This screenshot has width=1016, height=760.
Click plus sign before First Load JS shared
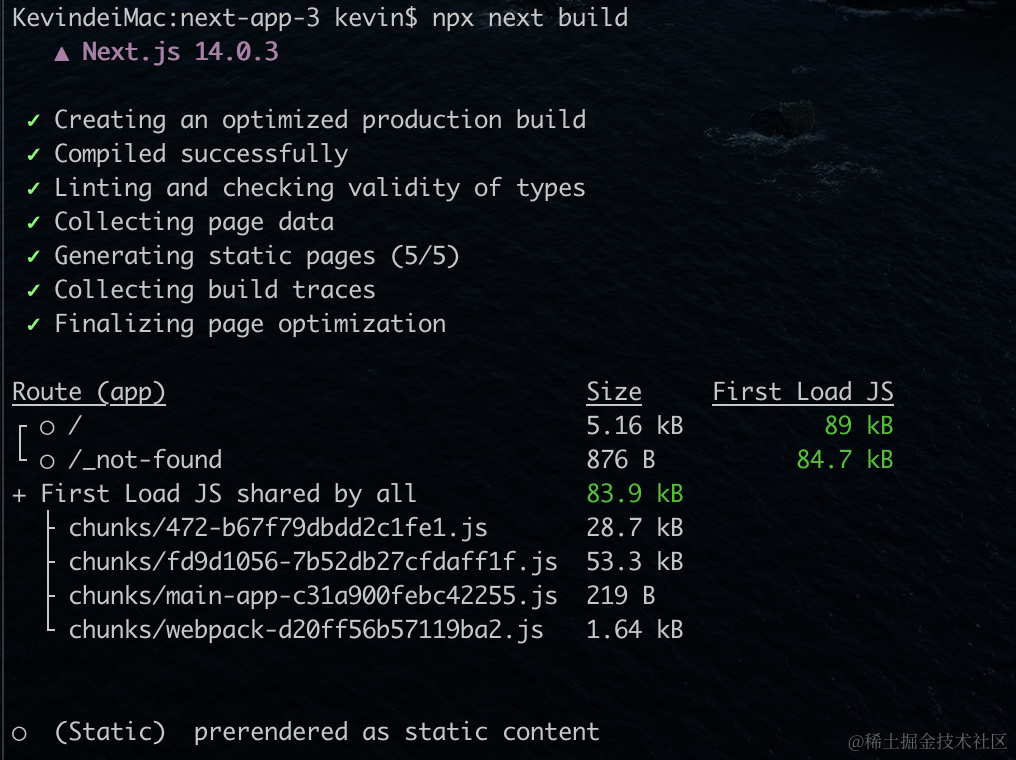pyautogui.click(x=19, y=495)
